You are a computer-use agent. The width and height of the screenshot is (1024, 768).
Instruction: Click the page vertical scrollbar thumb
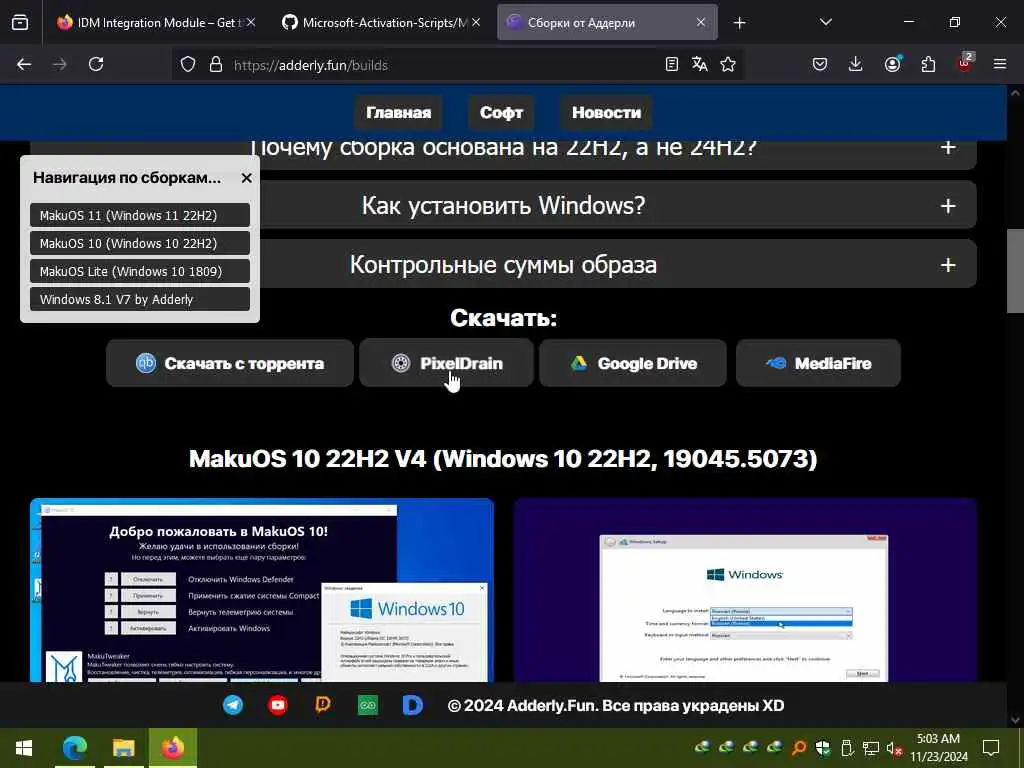(x=1014, y=270)
